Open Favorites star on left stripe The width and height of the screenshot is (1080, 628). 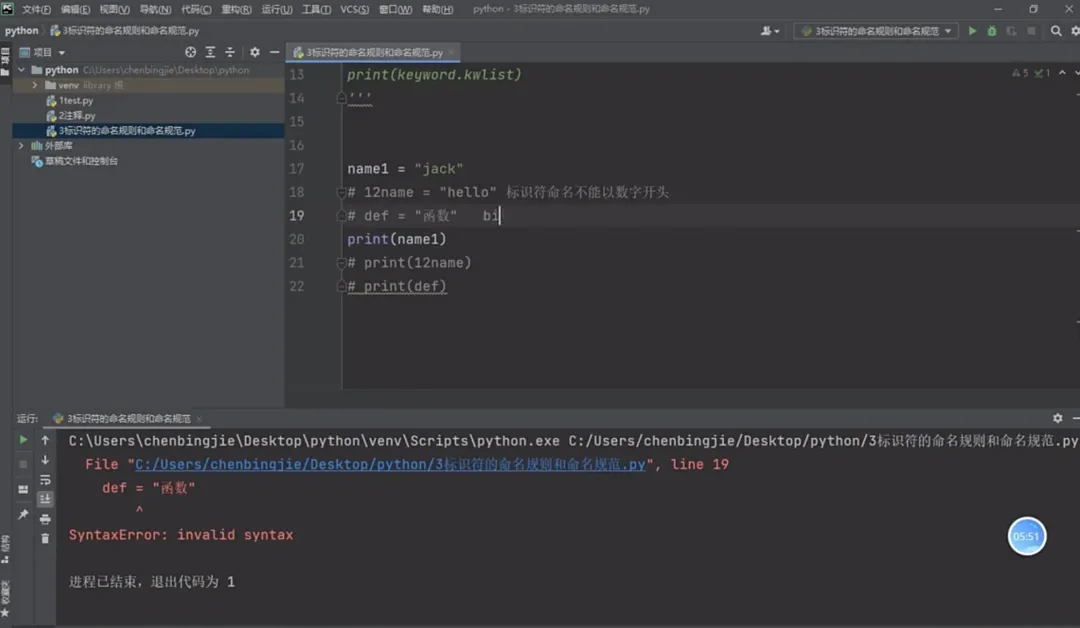point(6,611)
